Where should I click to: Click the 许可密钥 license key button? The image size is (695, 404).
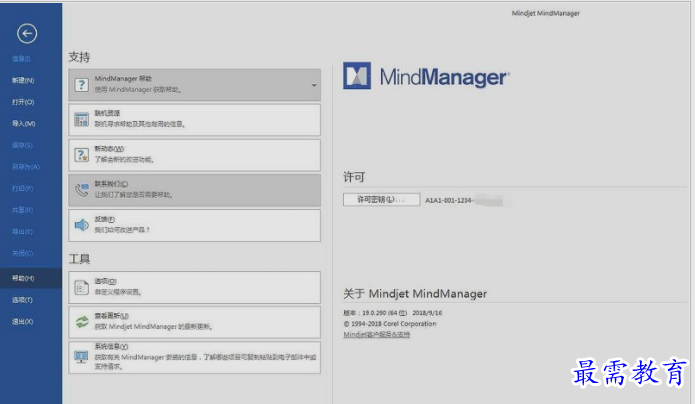click(381, 200)
